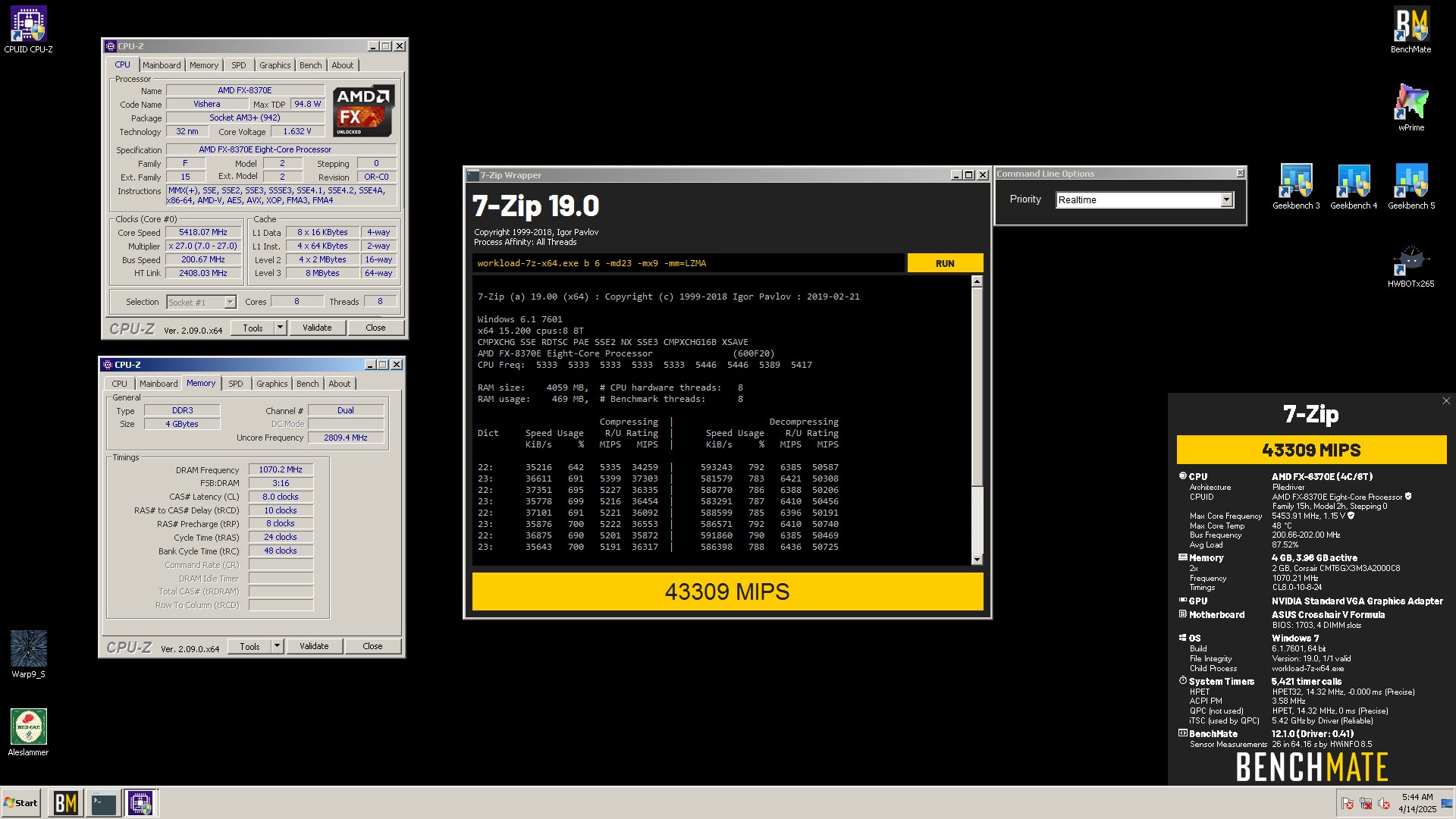Click the yellow 43309 MIPS result bar
The image size is (1456, 819).
tap(727, 591)
